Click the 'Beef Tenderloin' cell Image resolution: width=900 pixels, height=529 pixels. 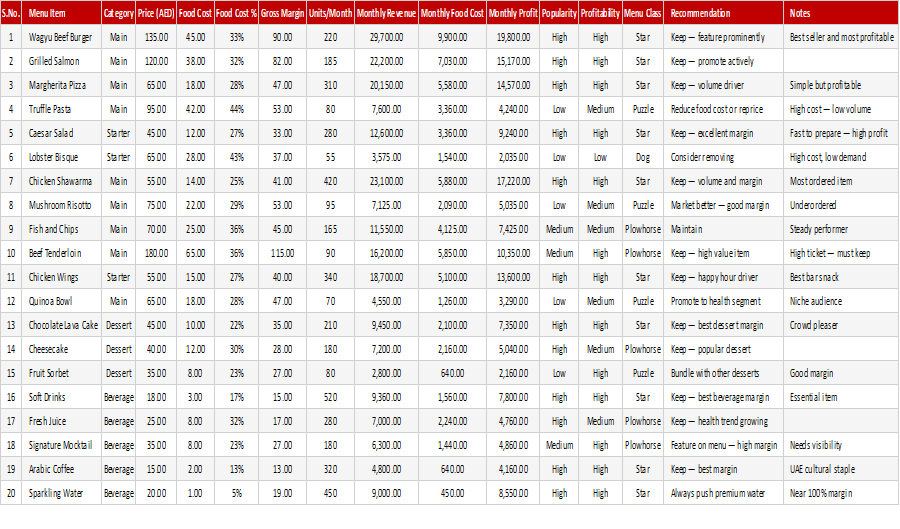[x=61, y=253]
